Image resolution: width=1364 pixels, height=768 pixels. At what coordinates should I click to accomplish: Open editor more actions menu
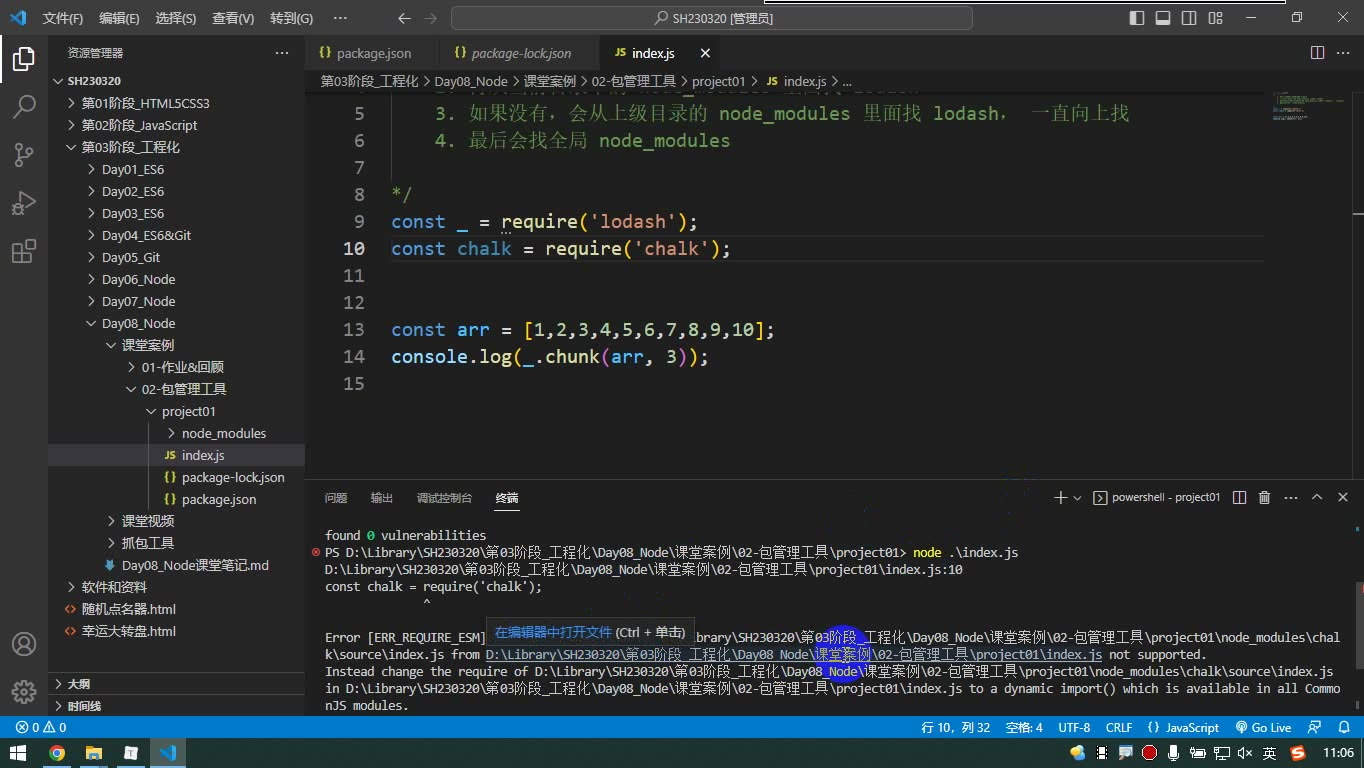click(x=1344, y=53)
